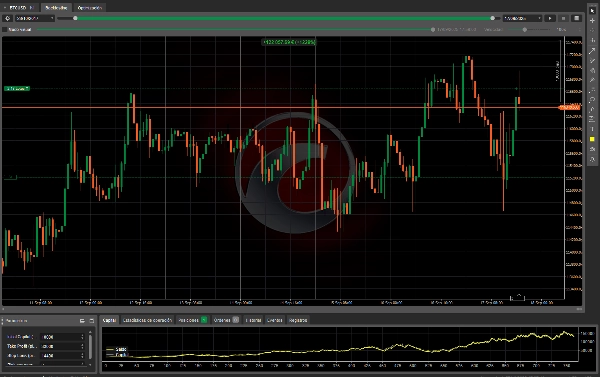600x377 pixels.
Task: Pick the yellow color swatch in drawing toolbar
Action: 592,139
